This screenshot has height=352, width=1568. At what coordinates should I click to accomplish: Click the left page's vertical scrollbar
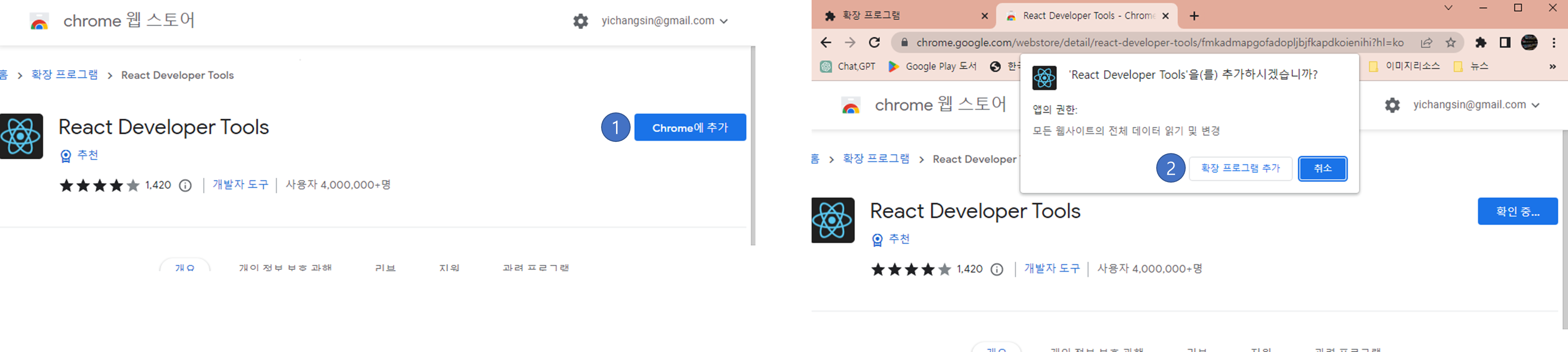(753, 146)
